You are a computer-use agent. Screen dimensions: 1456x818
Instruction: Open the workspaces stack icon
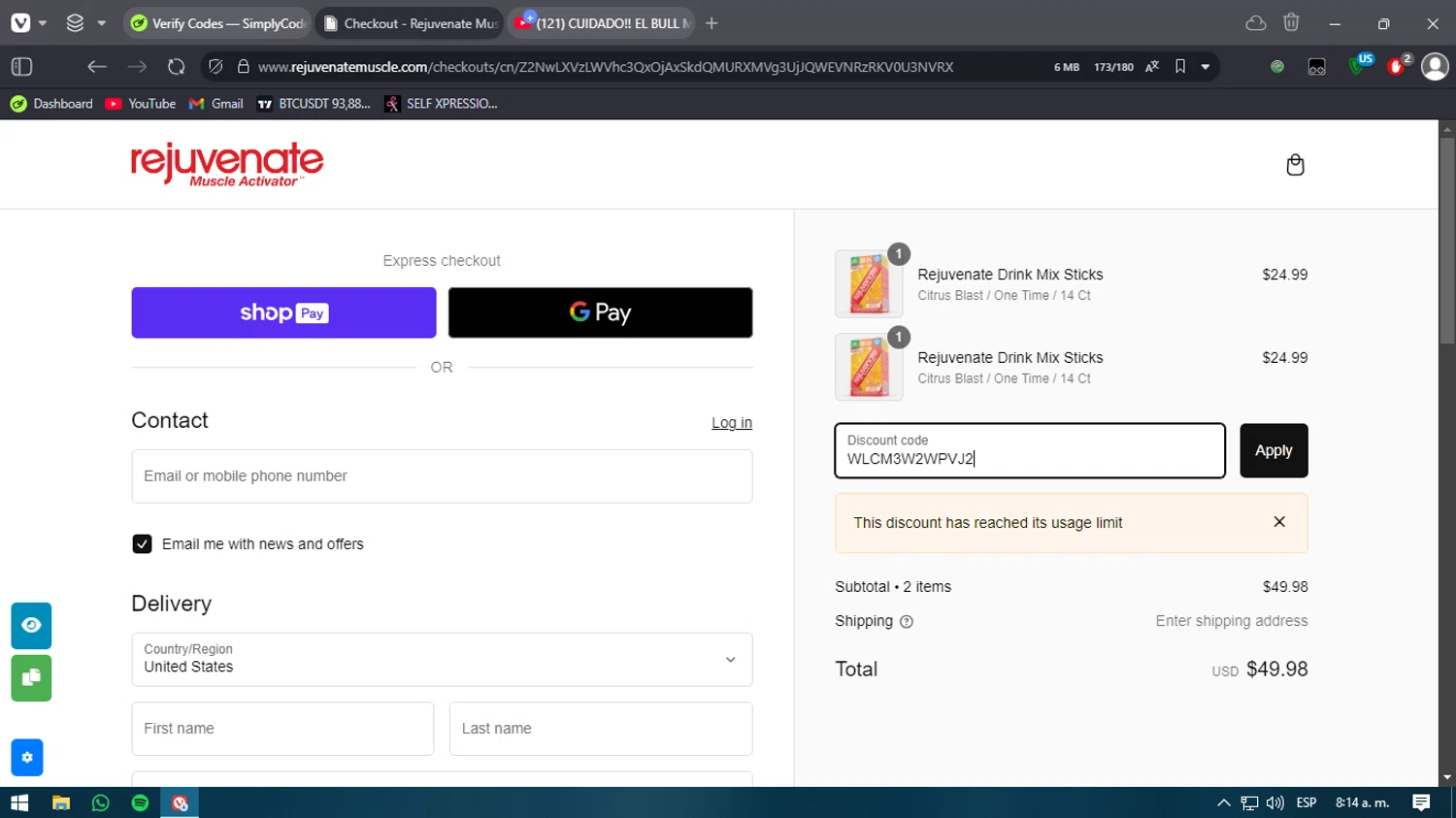point(75,23)
